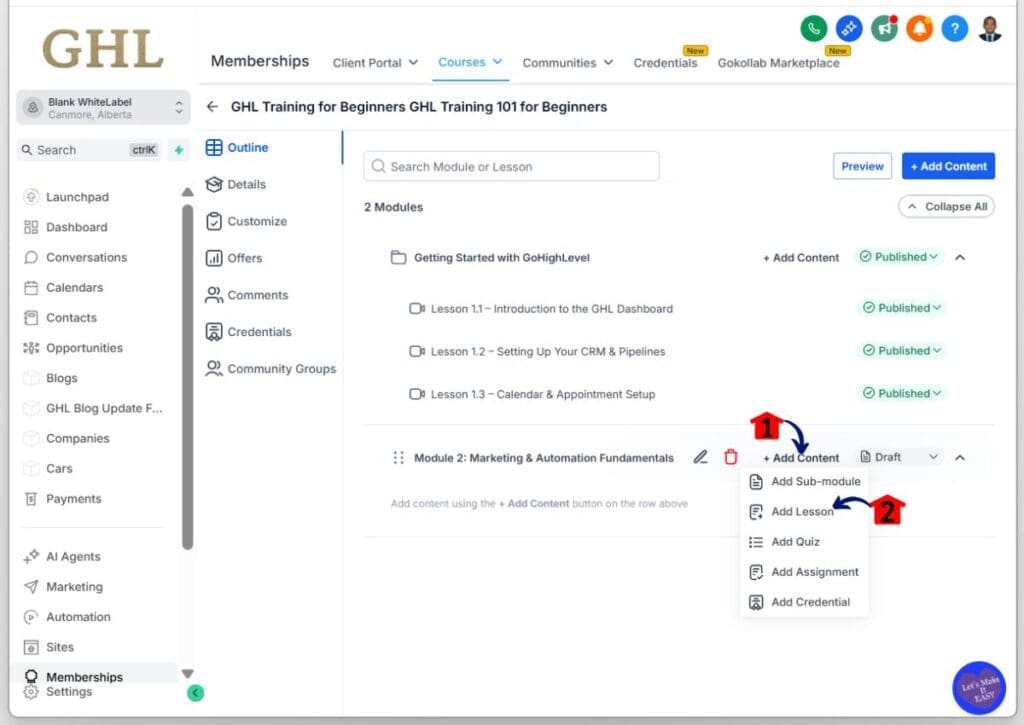
Task: Click the green phone icon in top bar
Action: click(x=813, y=29)
